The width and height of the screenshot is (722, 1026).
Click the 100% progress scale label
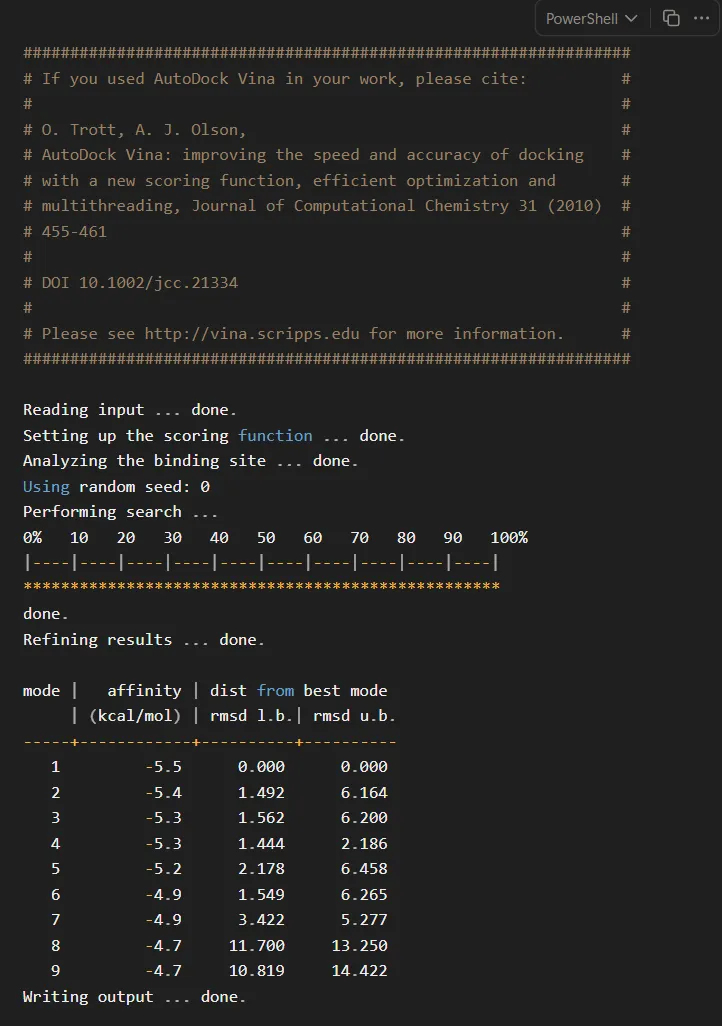click(x=509, y=537)
